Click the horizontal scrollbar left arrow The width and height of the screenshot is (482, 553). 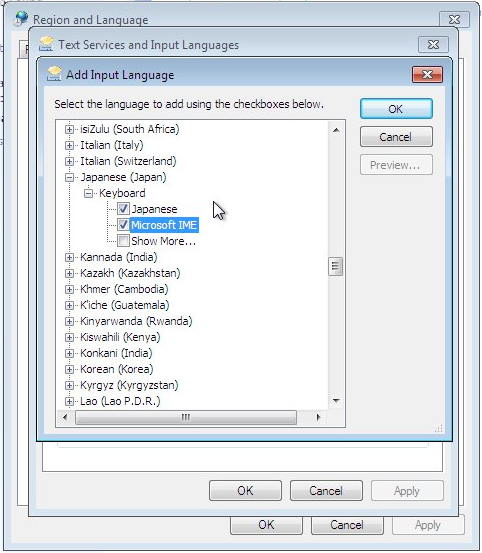pyautogui.click(x=65, y=417)
